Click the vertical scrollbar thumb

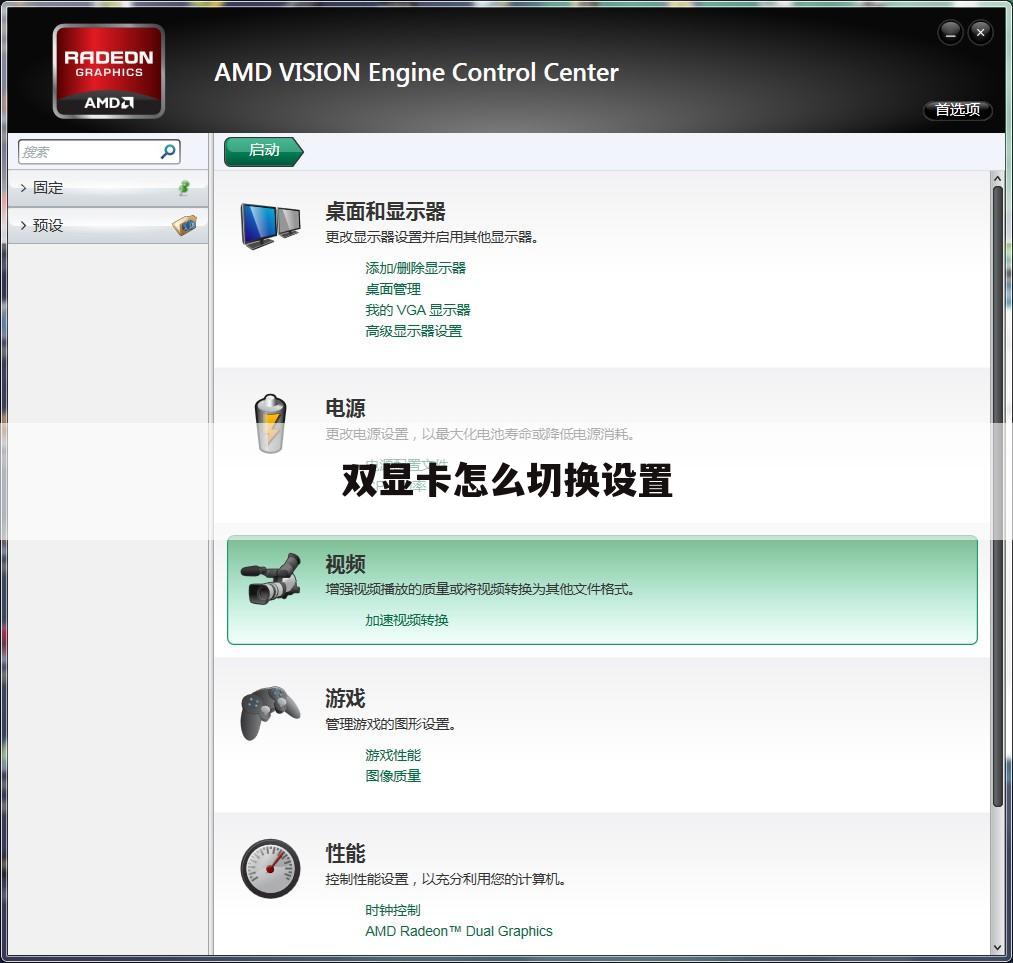[997, 496]
